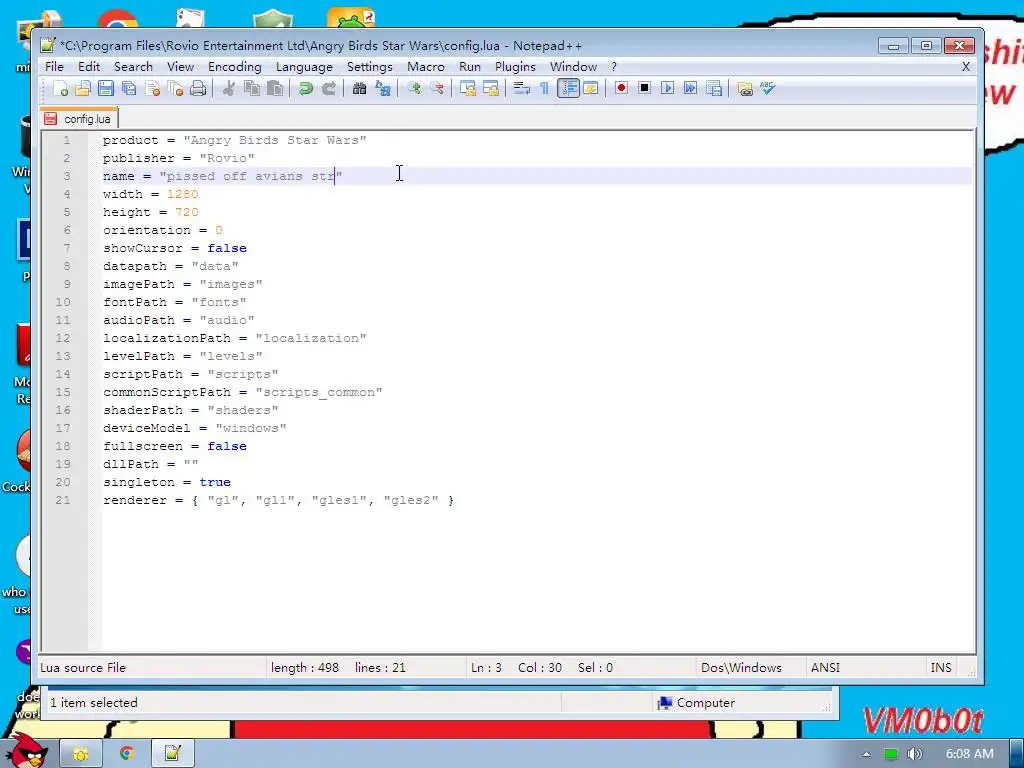Click the Copy toolbar icon
Image resolution: width=1024 pixels, height=768 pixels.
coord(251,88)
